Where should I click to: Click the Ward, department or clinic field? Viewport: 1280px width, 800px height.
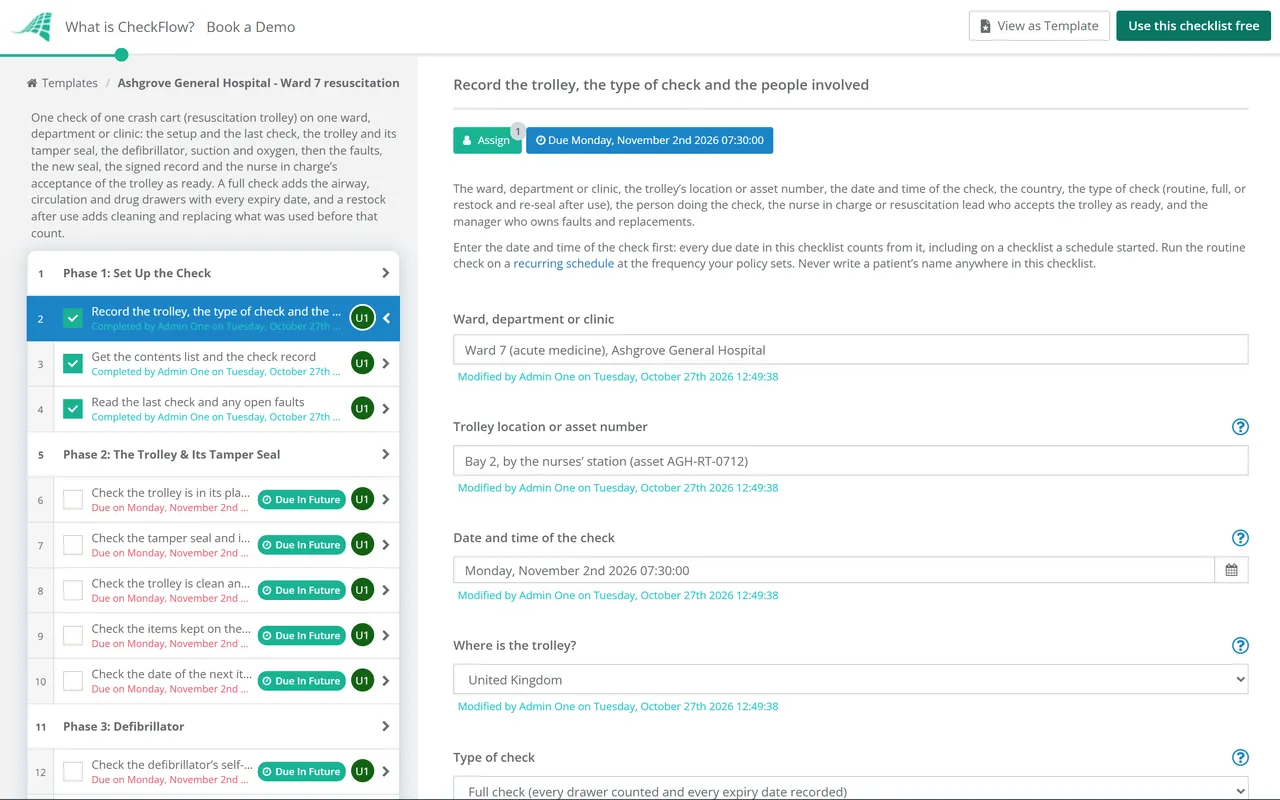[x=851, y=350]
